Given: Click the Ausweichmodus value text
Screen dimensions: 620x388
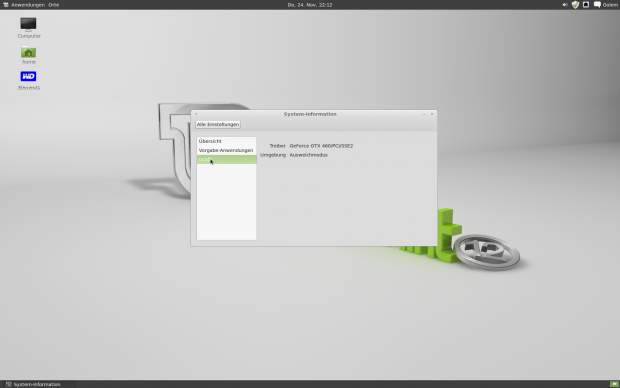Looking at the screenshot, I should 308,155.
